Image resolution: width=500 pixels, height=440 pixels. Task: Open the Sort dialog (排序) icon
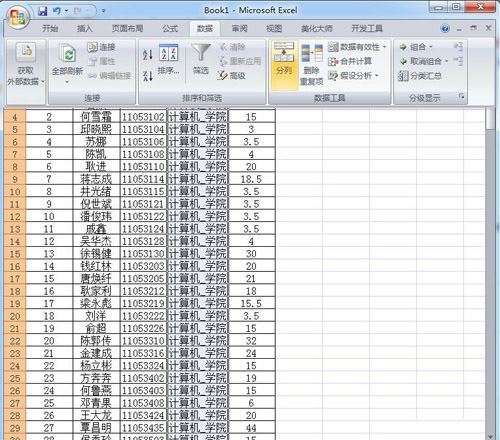pyautogui.click(x=169, y=53)
